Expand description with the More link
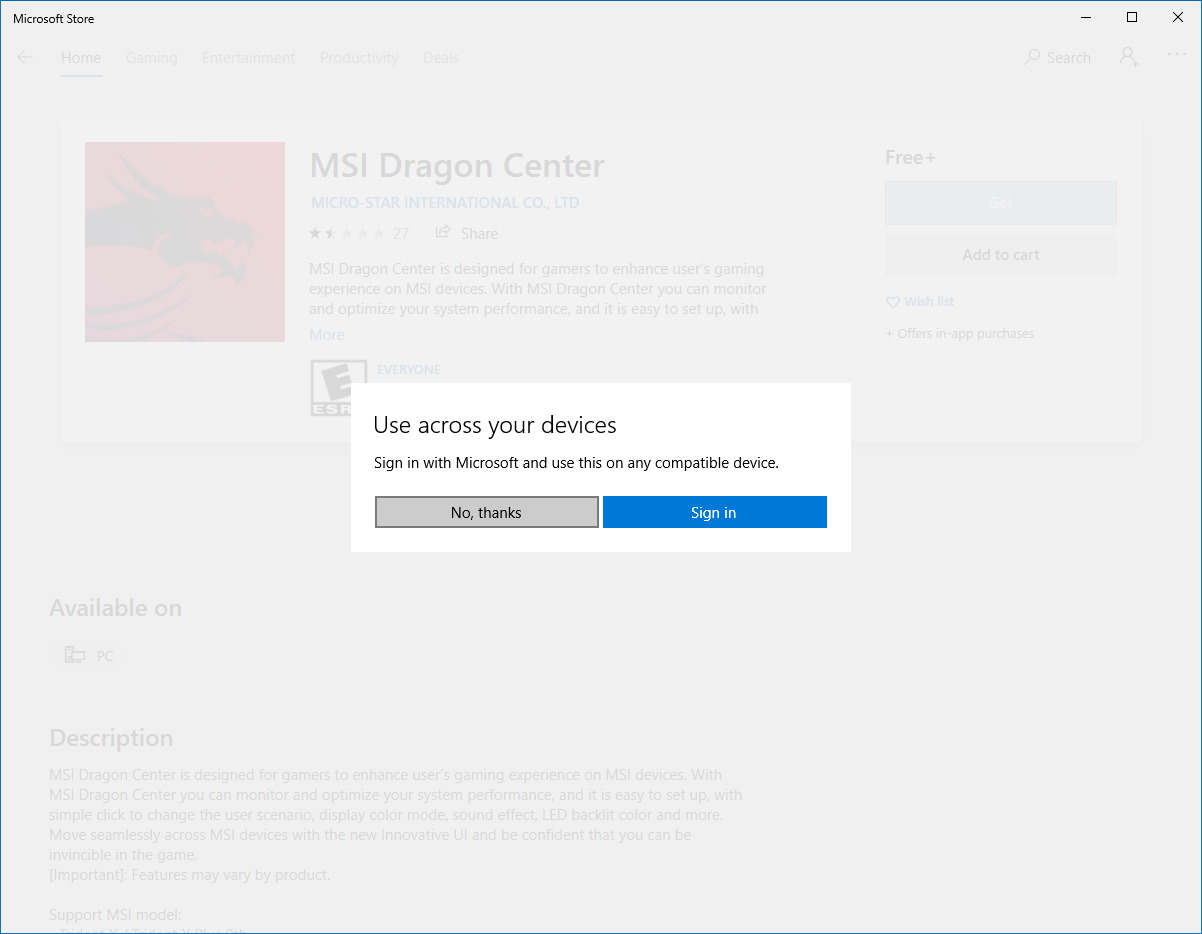The image size is (1202, 934). tap(326, 335)
